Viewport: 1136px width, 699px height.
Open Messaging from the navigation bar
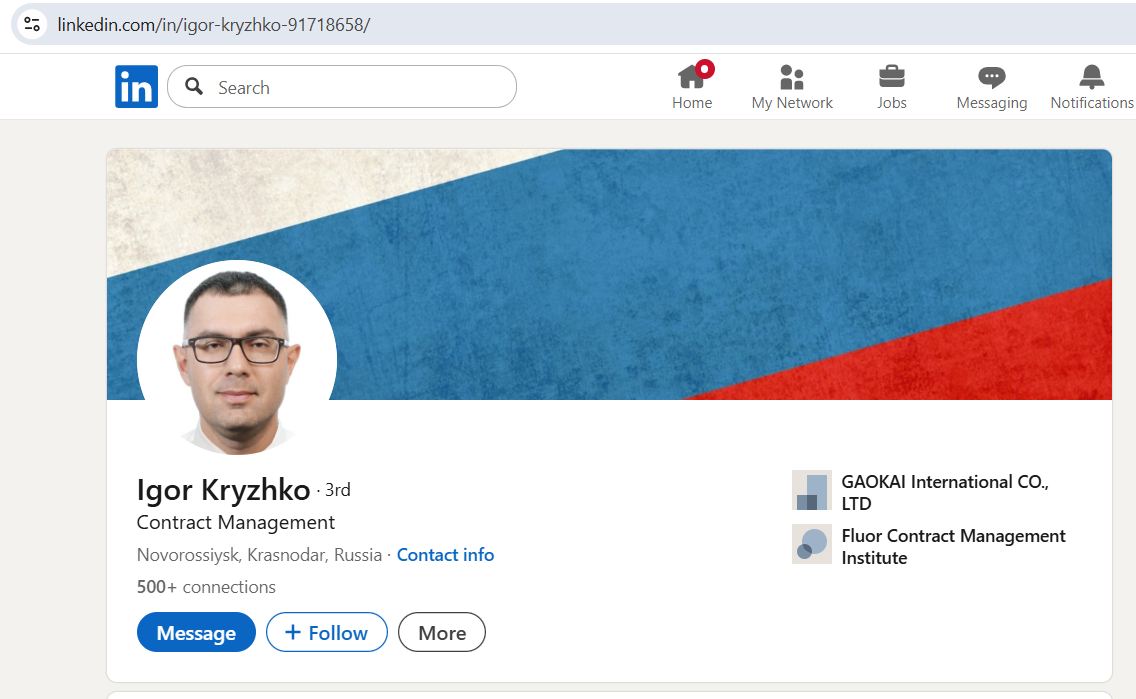tap(991, 78)
